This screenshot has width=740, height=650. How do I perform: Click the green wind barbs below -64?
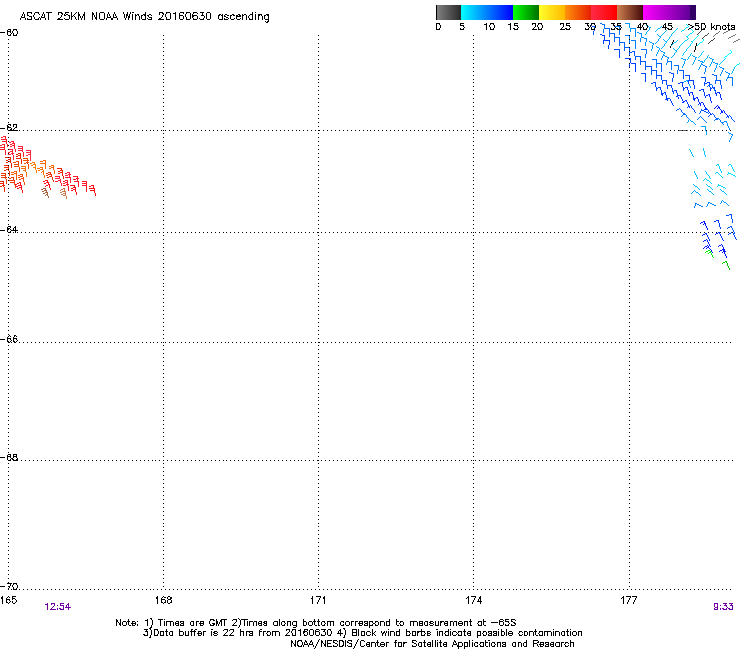718,259
